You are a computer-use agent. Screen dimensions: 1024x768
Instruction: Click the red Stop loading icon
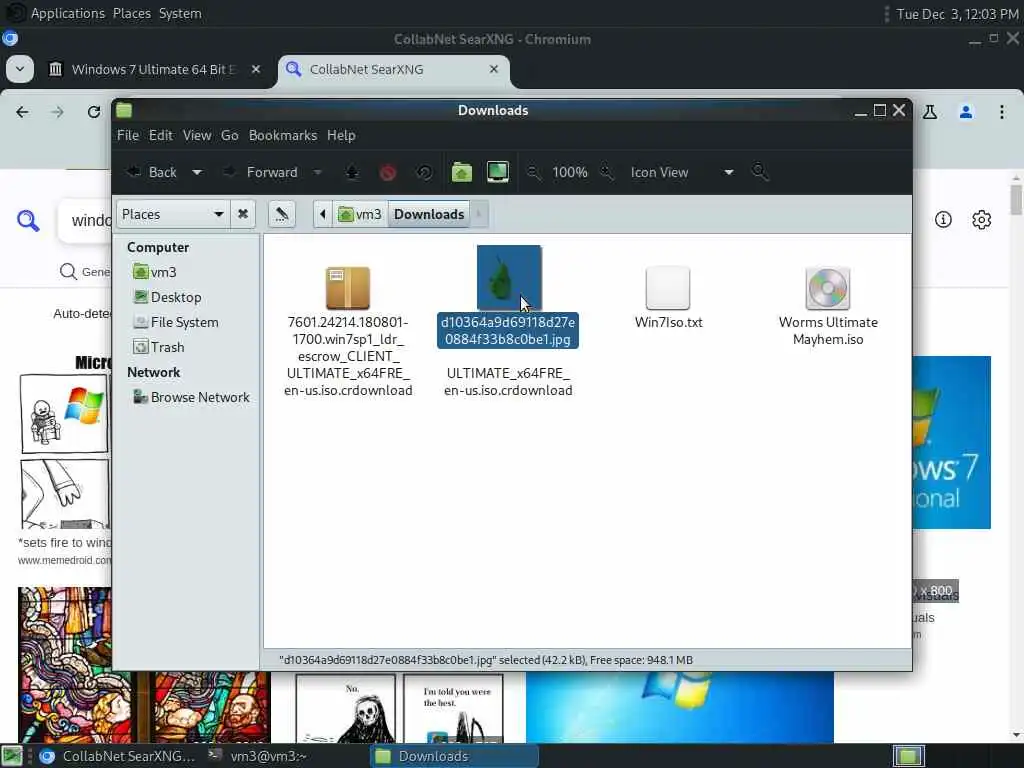pyautogui.click(x=388, y=172)
